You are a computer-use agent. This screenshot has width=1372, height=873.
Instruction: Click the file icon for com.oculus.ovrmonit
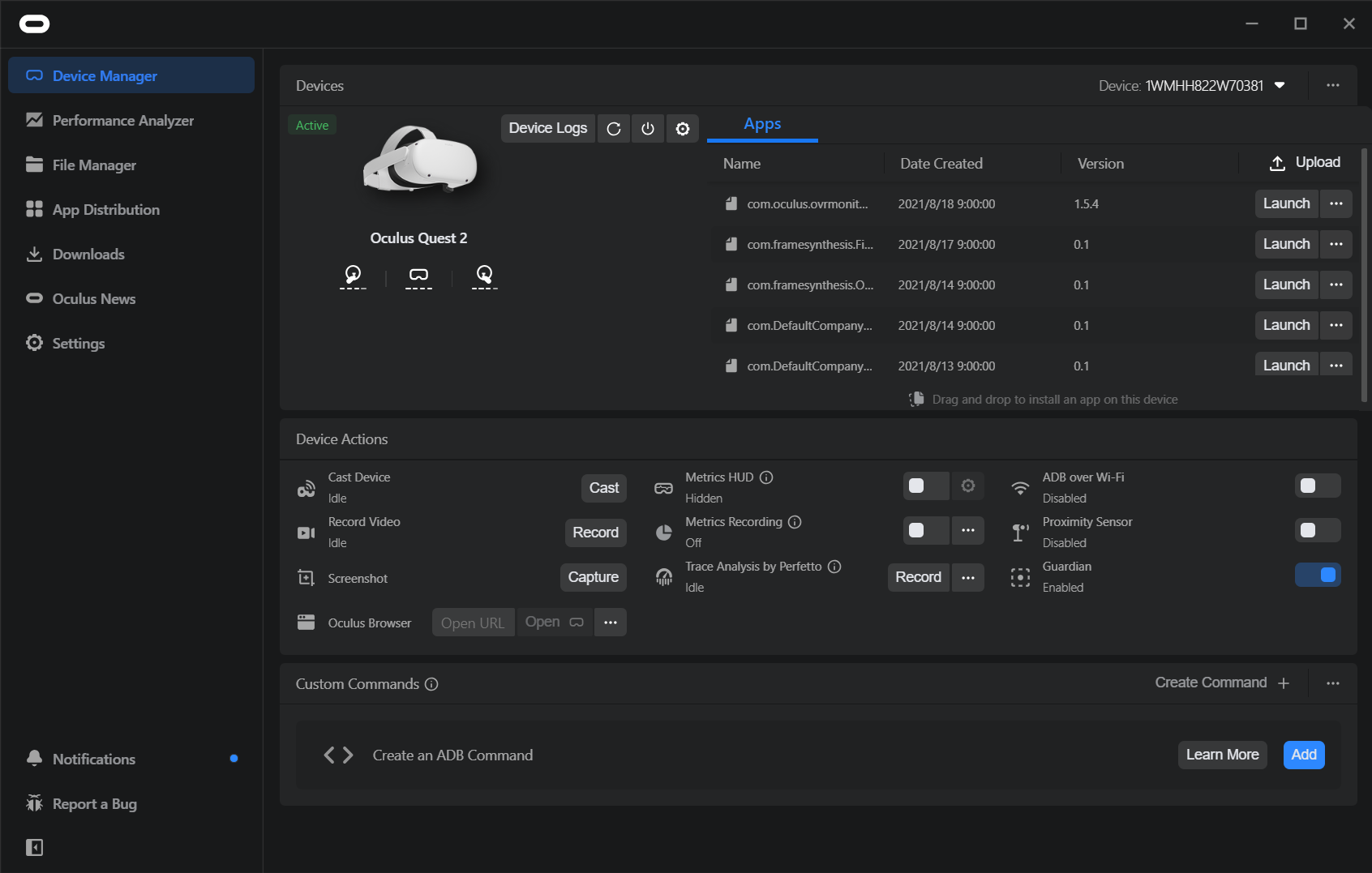(x=731, y=203)
